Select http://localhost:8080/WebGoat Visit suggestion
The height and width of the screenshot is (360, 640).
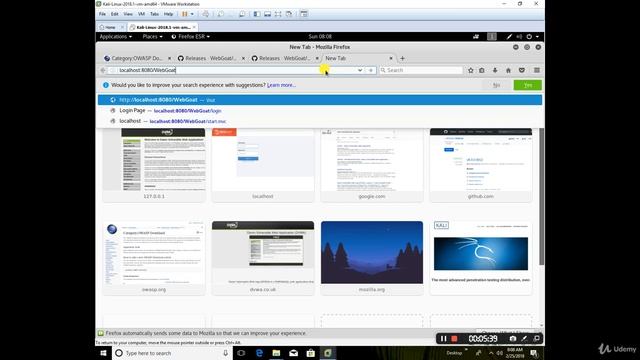pyautogui.click(x=320, y=100)
